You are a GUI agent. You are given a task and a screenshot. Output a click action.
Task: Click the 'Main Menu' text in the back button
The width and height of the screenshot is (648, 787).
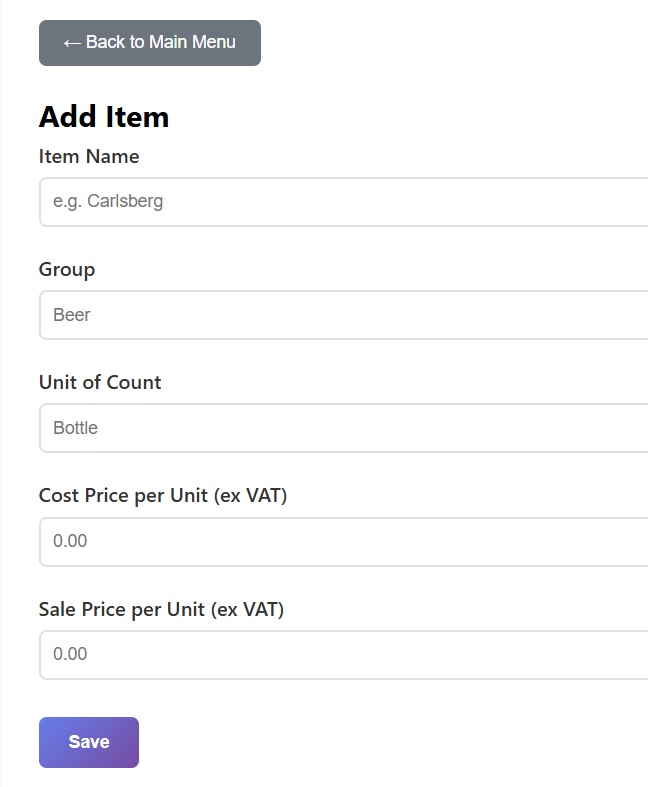click(192, 43)
